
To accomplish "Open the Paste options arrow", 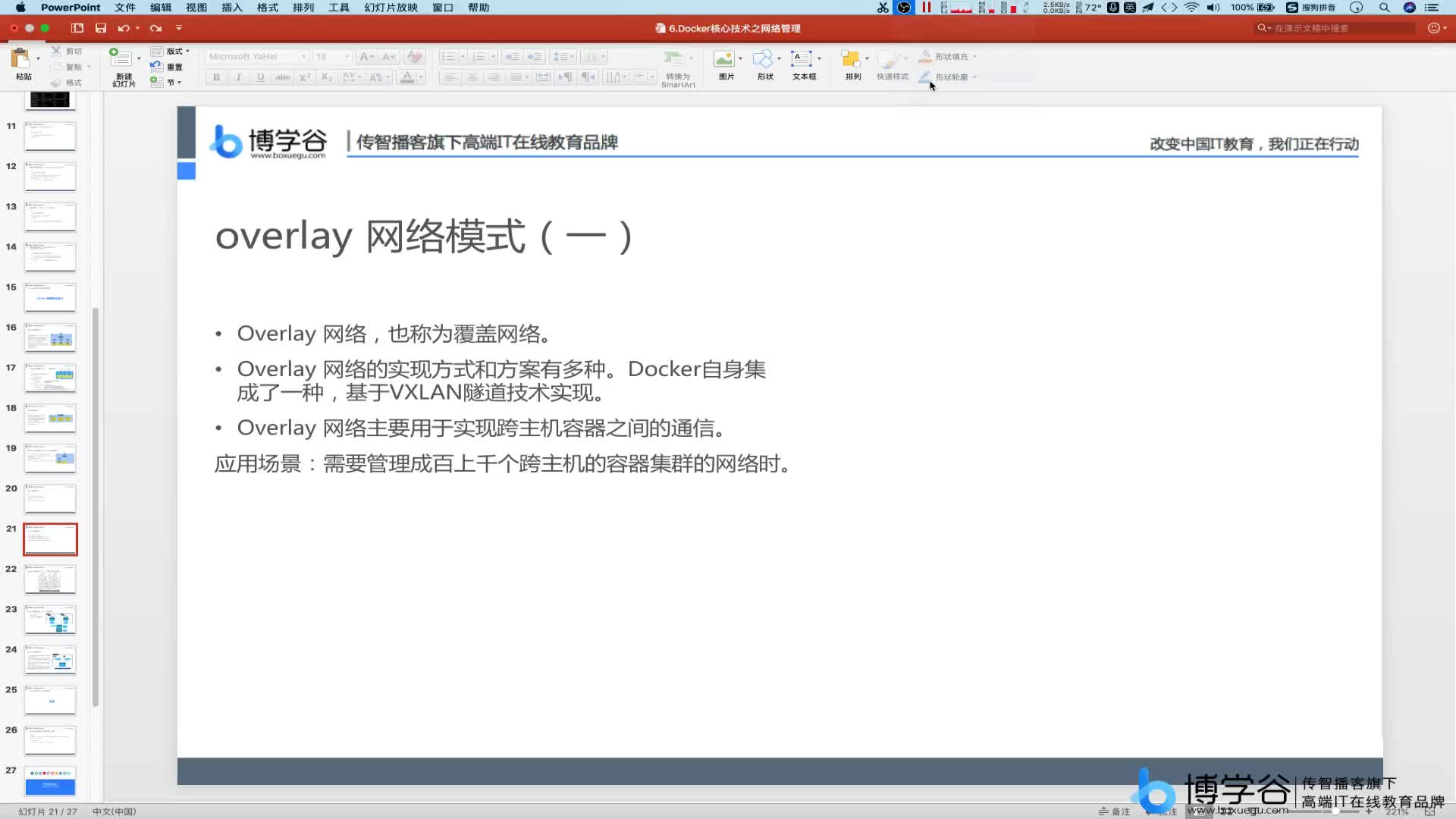I will point(38,58).
